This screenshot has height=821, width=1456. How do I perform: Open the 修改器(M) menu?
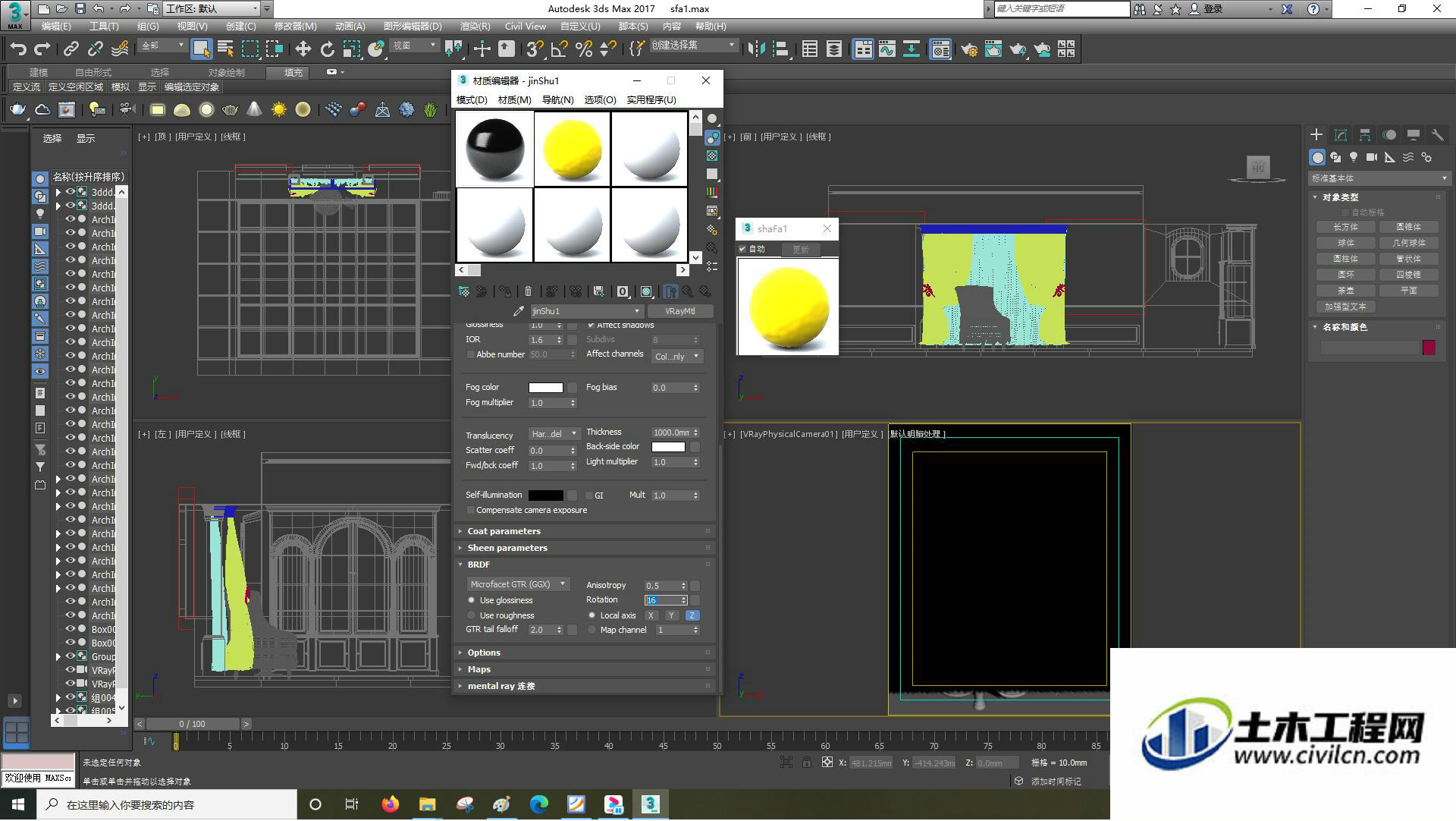296,26
